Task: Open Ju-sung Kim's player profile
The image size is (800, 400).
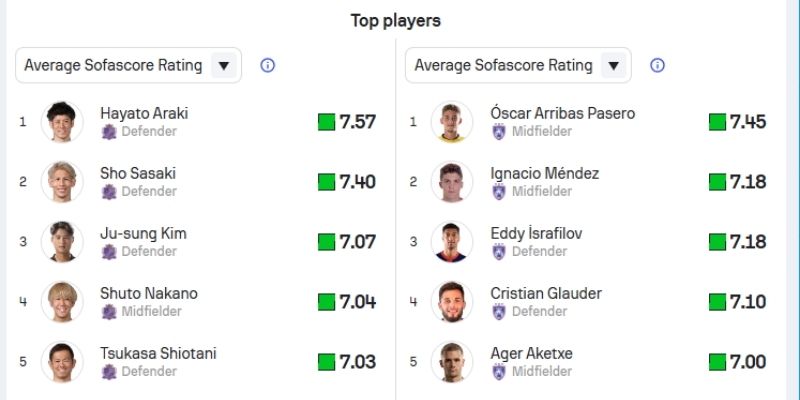Action: pos(144,233)
